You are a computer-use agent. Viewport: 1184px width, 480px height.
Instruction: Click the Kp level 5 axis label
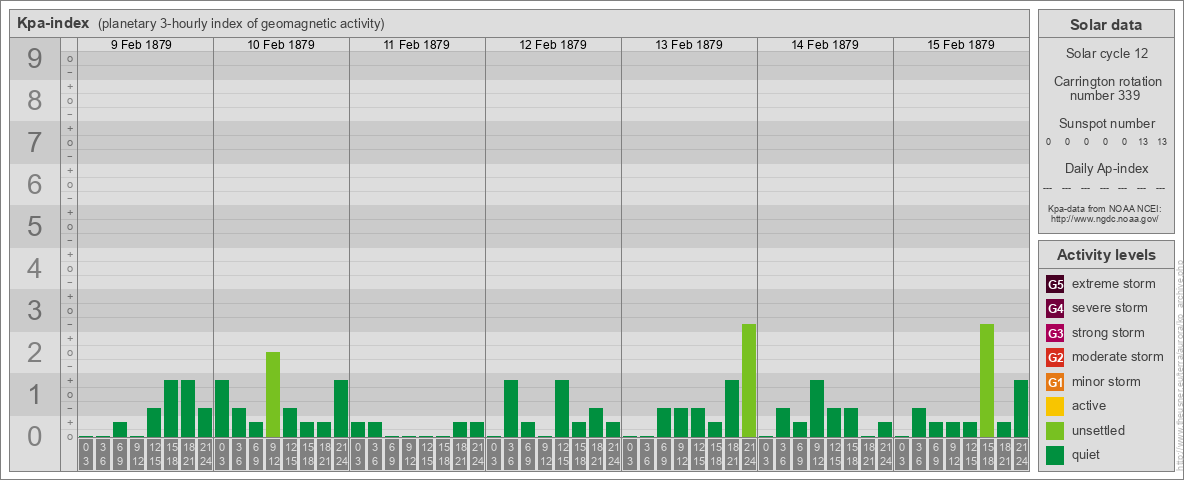[x=35, y=226]
